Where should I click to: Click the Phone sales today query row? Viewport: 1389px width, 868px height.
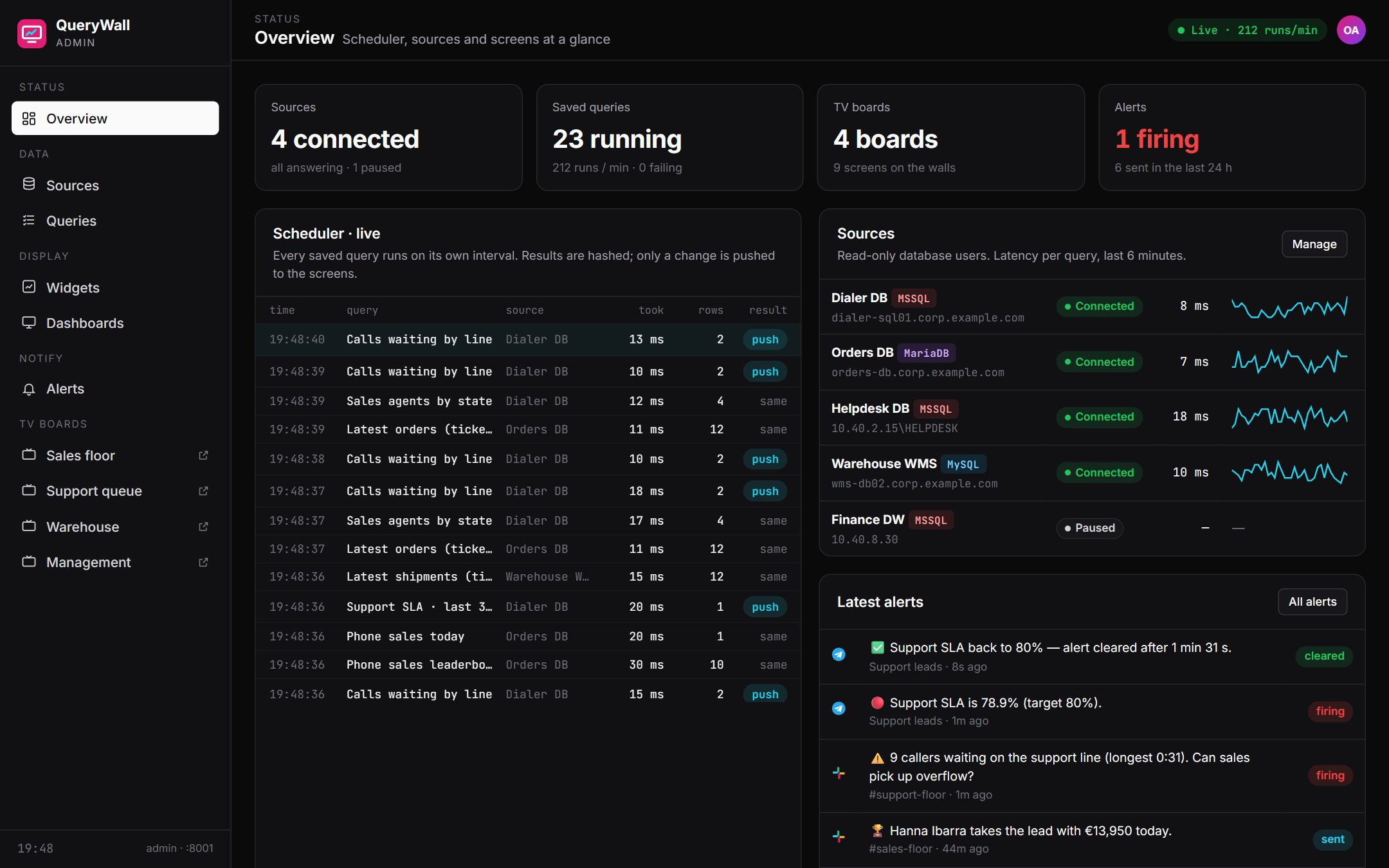click(x=528, y=637)
